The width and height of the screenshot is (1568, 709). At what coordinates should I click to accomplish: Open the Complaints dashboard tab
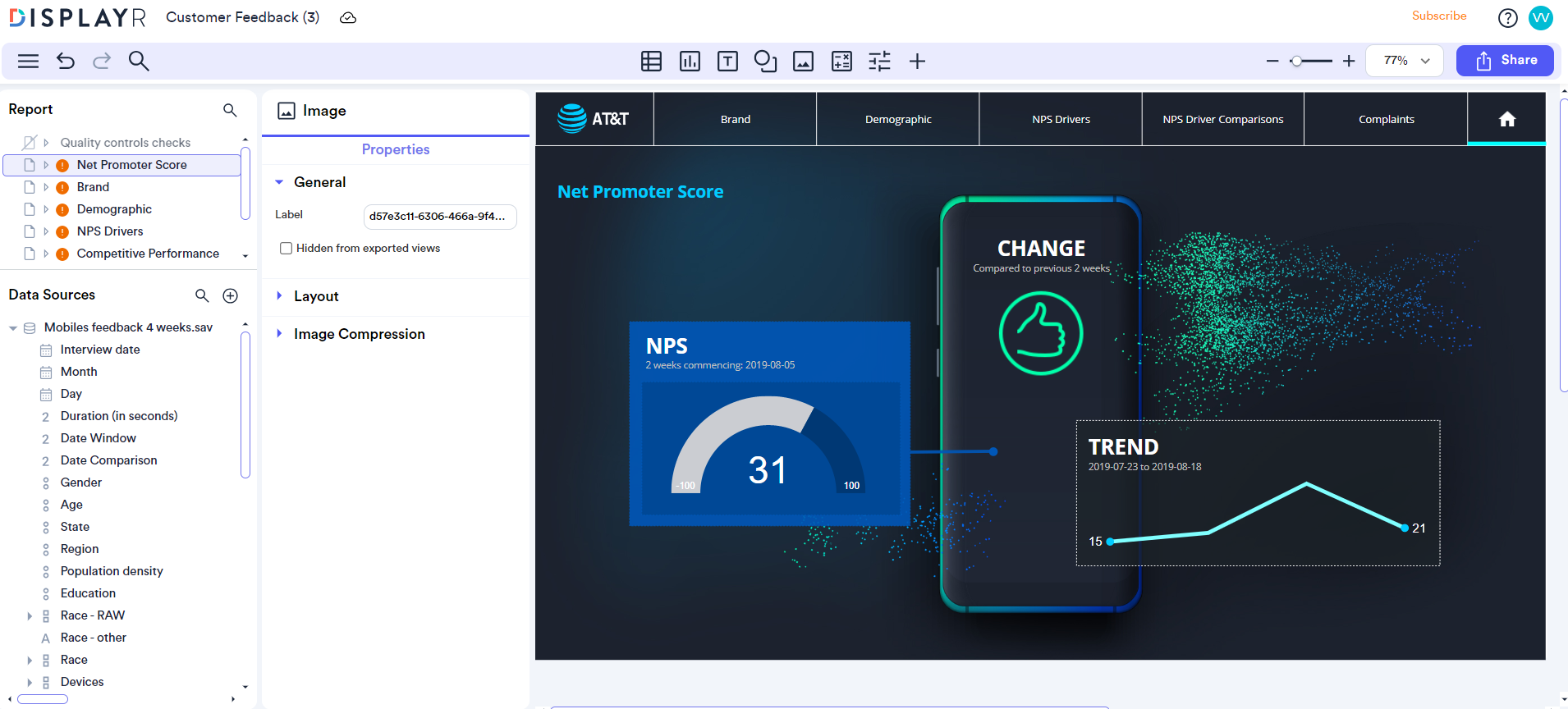(1386, 119)
